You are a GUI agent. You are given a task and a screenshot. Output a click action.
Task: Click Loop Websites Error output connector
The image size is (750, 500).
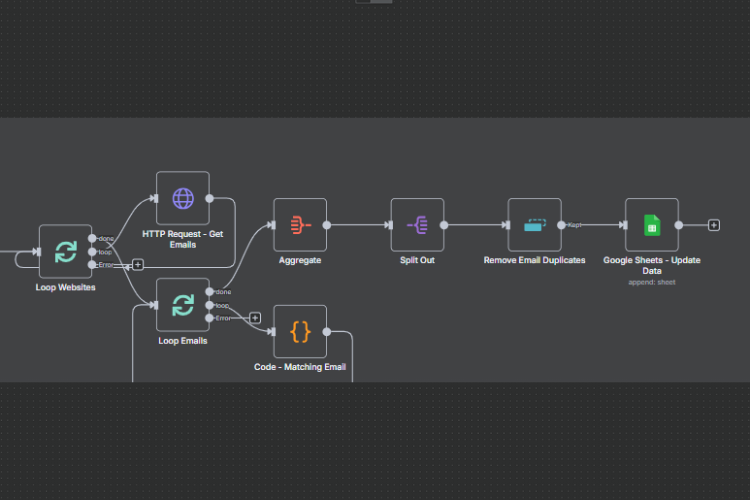pyautogui.click(x=92, y=265)
